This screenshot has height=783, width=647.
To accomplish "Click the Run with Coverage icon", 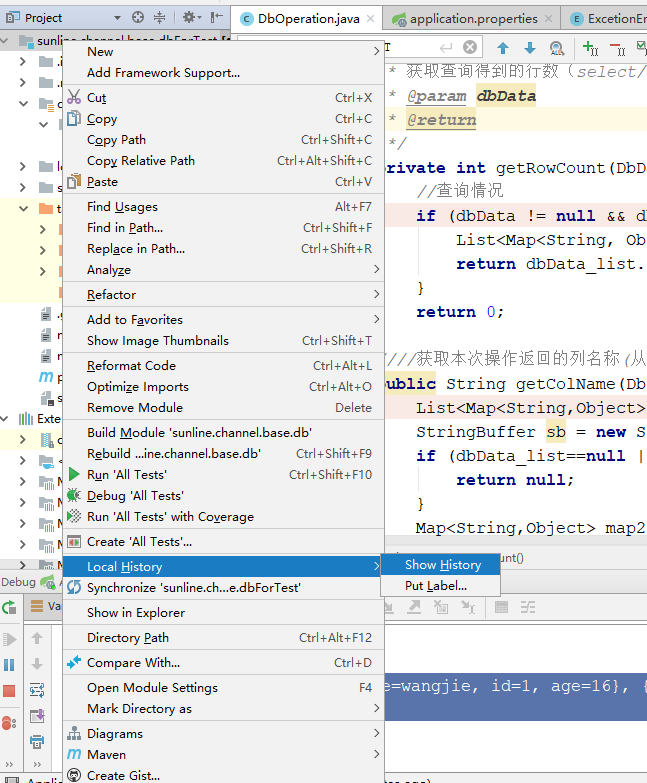I will pos(74,516).
